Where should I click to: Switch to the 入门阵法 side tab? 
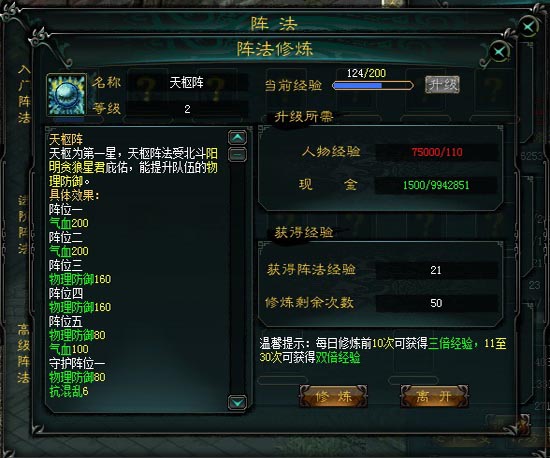coord(24,94)
